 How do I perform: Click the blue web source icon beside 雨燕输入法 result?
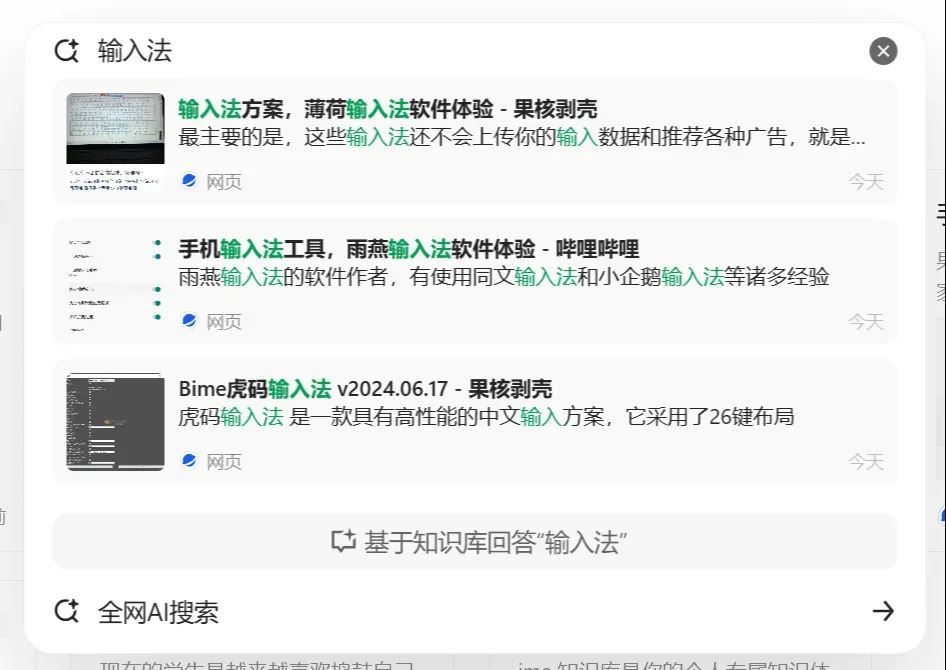pyautogui.click(x=189, y=321)
